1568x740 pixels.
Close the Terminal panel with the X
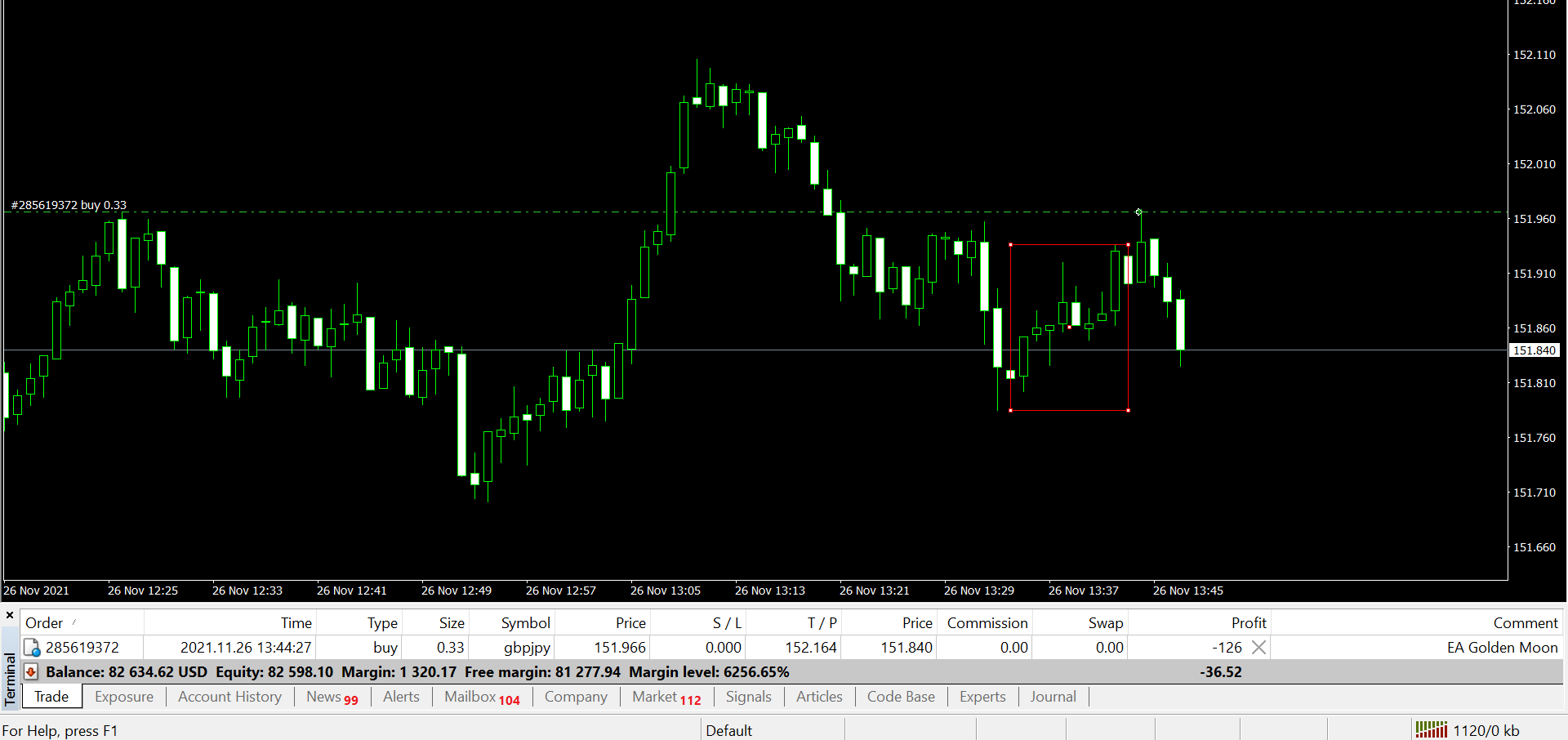click(x=10, y=615)
